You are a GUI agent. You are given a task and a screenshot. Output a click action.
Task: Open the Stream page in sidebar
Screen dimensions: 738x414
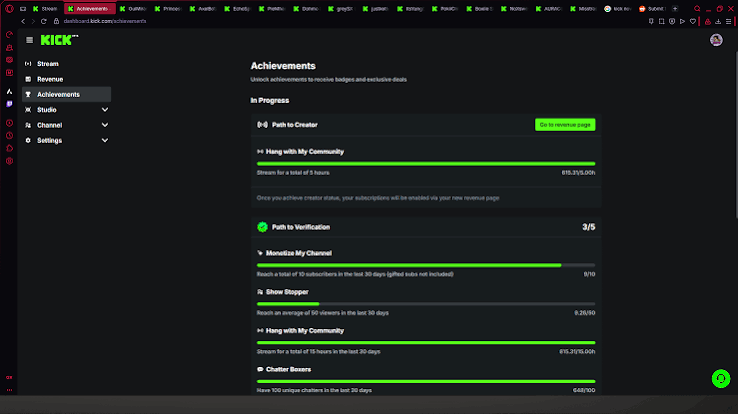click(x=66, y=64)
